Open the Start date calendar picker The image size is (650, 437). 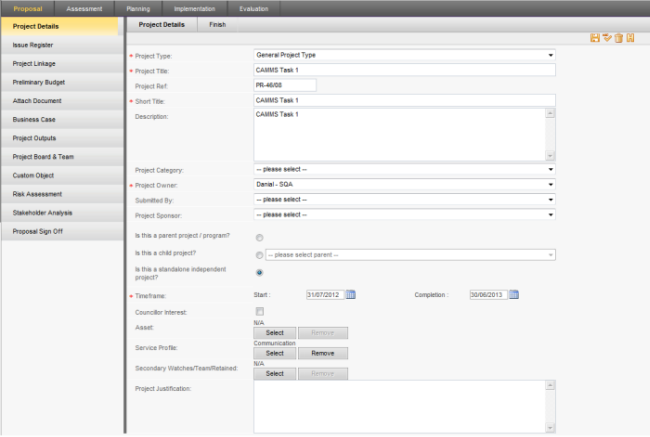tap(351, 294)
